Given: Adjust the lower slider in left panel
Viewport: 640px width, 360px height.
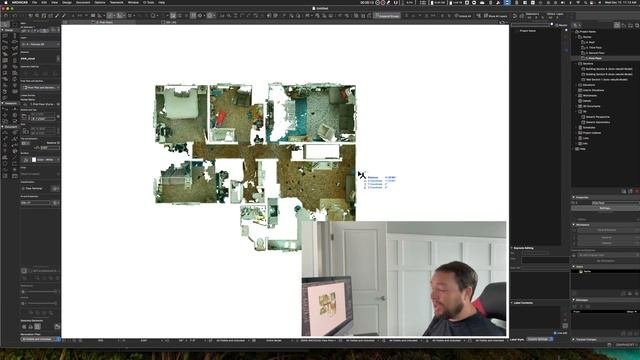Looking at the screenshot, I should (40, 303).
